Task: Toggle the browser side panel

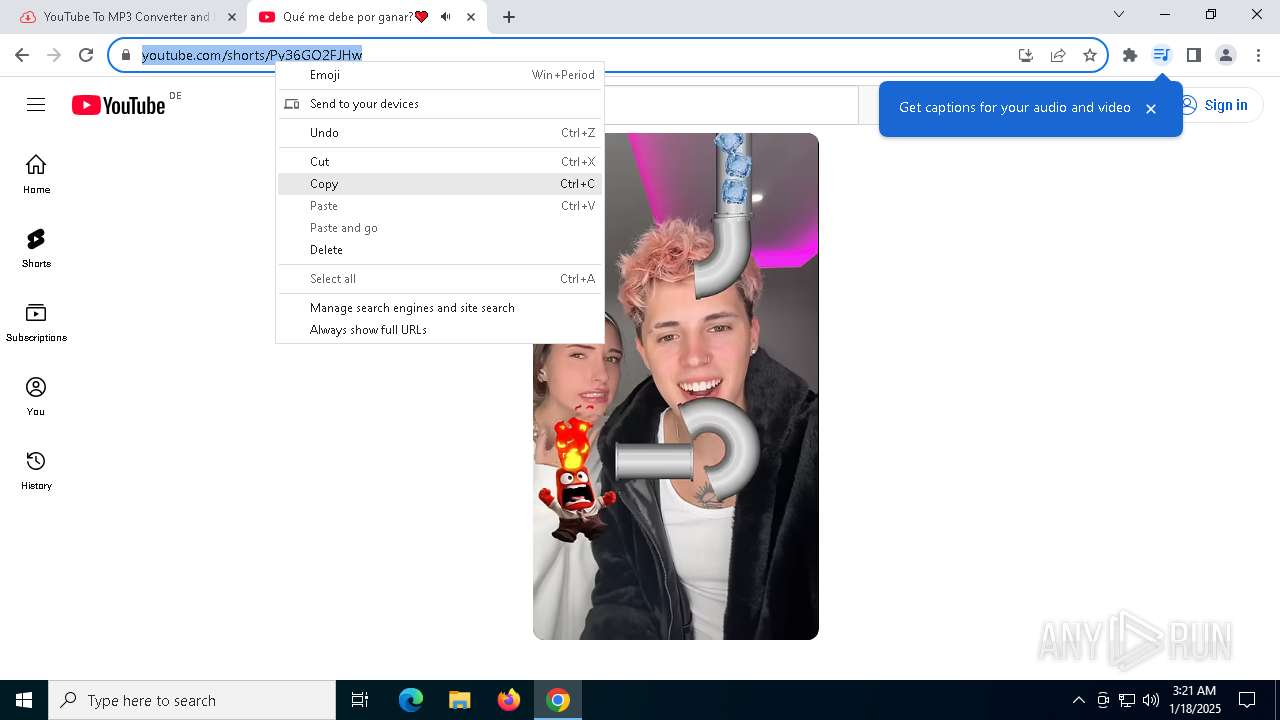Action: click(x=1193, y=55)
